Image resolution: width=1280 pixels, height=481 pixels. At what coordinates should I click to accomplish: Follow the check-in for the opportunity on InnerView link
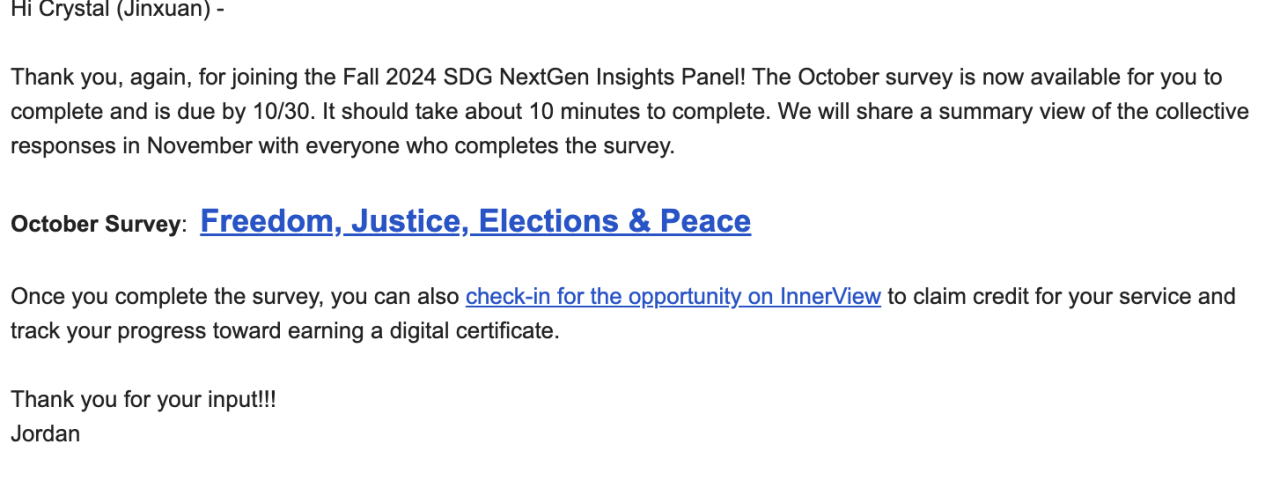click(673, 296)
